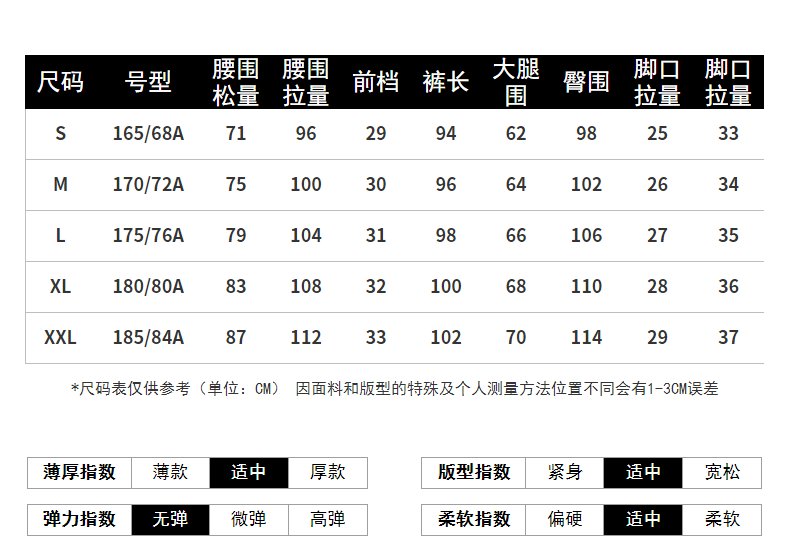The image size is (790, 536).
Task: Click ankle value 27 in L row
Action: (x=657, y=236)
